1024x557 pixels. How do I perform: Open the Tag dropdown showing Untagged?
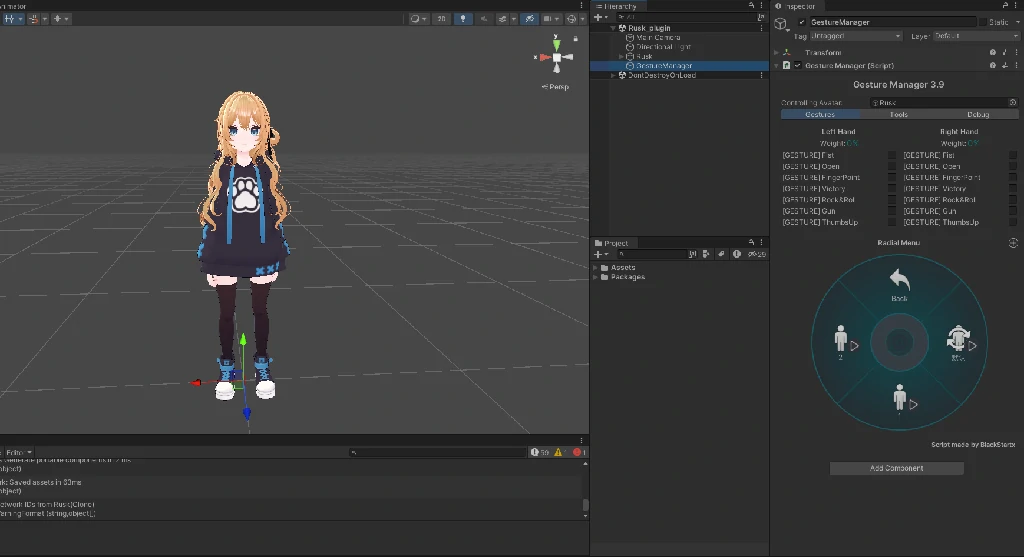click(857, 36)
